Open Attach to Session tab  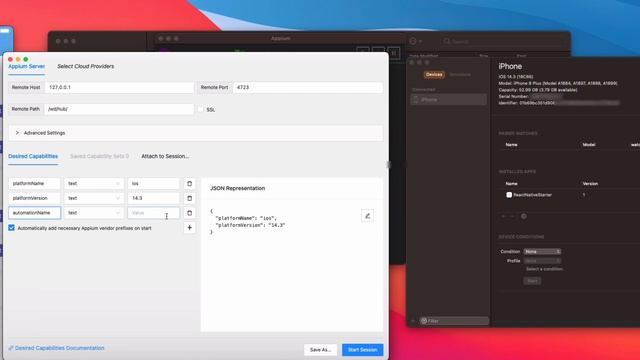[x=165, y=156]
